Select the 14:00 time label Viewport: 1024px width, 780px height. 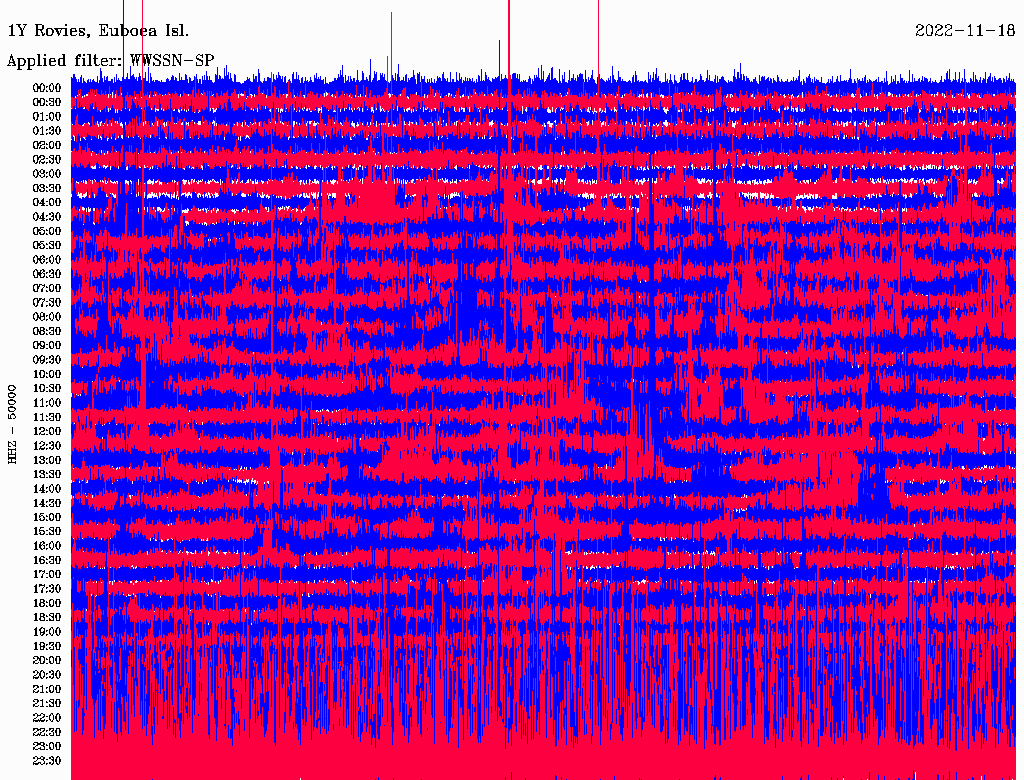47,489
